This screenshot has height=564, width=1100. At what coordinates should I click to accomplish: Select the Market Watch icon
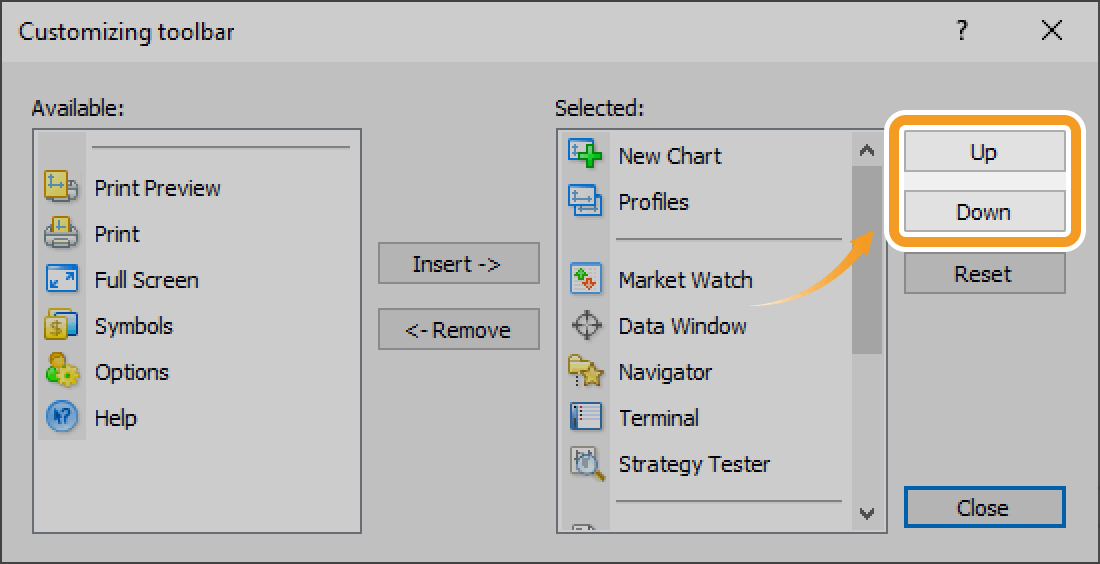tap(585, 280)
